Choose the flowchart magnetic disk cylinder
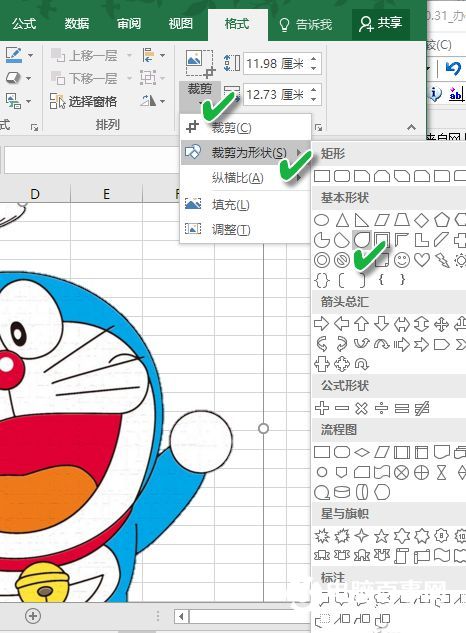This screenshot has height=633, width=466. tap(342, 492)
